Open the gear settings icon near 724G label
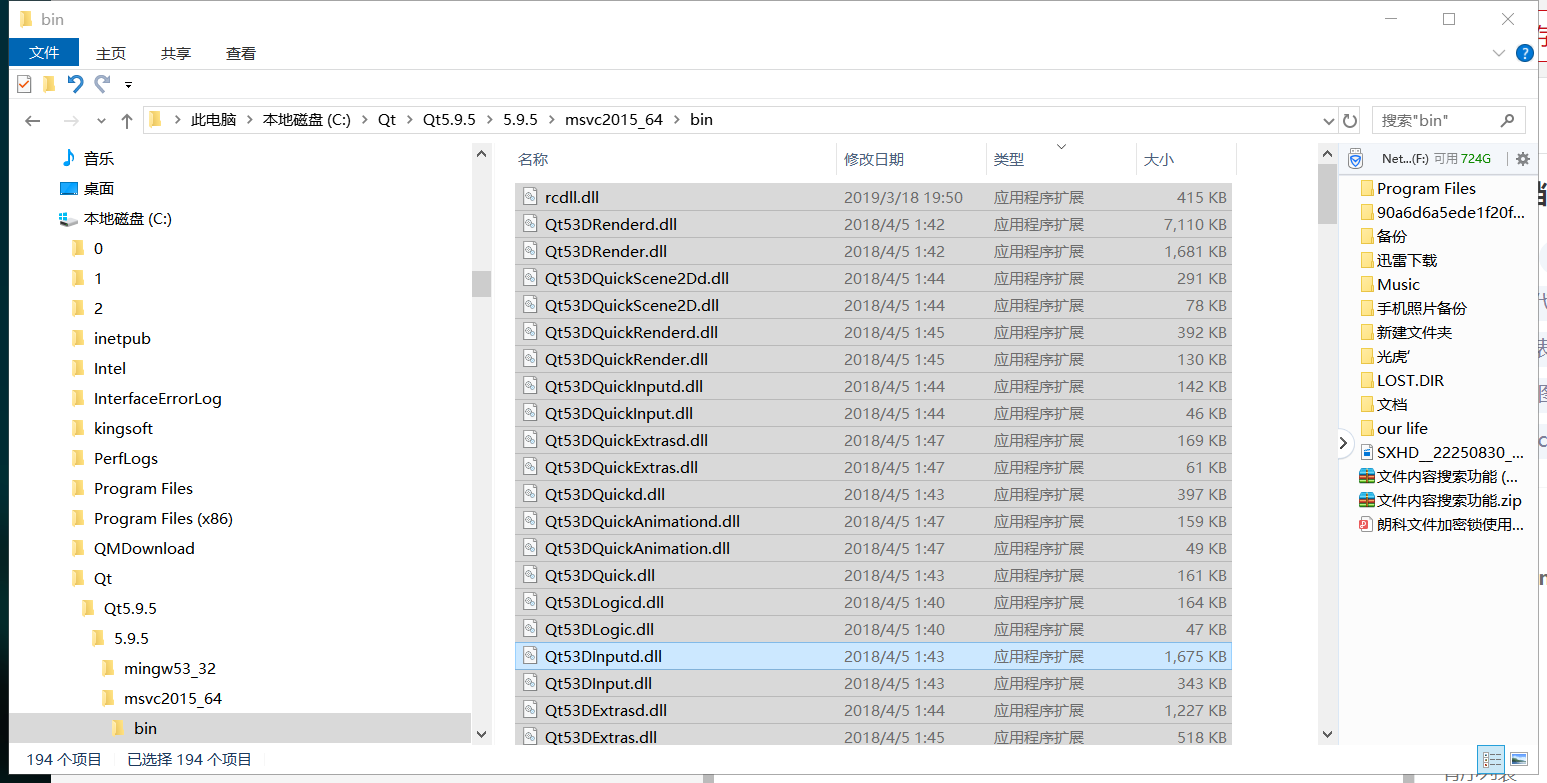 coord(1522,158)
